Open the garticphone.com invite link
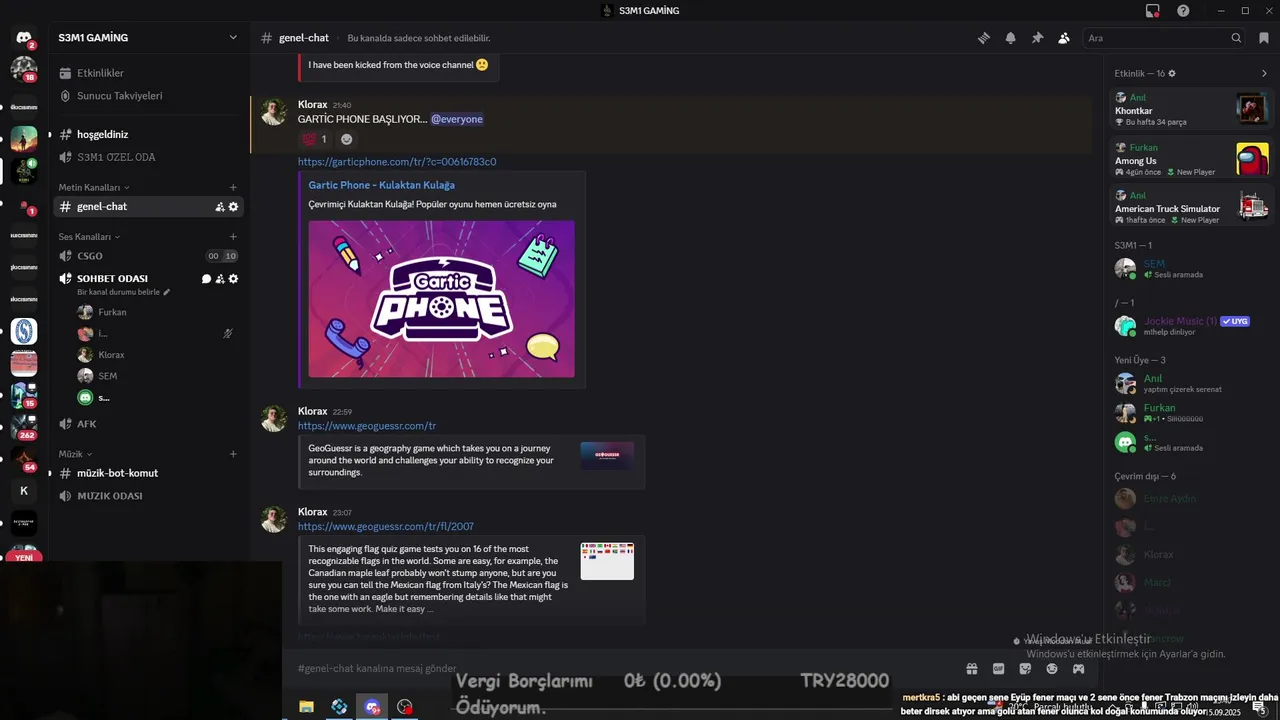The height and width of the screenshot is (720, 1280). [397, 162]
